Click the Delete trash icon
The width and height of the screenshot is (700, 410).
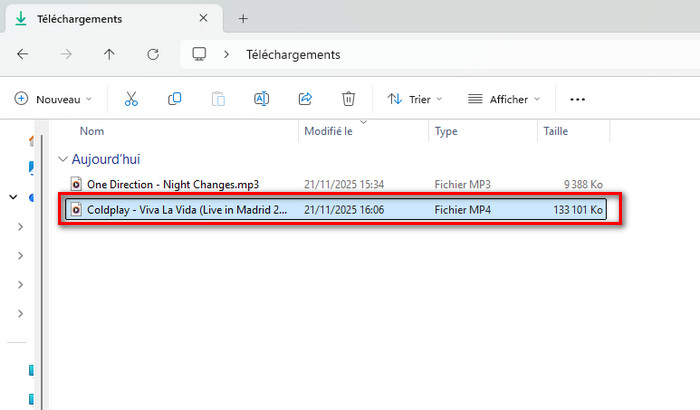point(348,99)
